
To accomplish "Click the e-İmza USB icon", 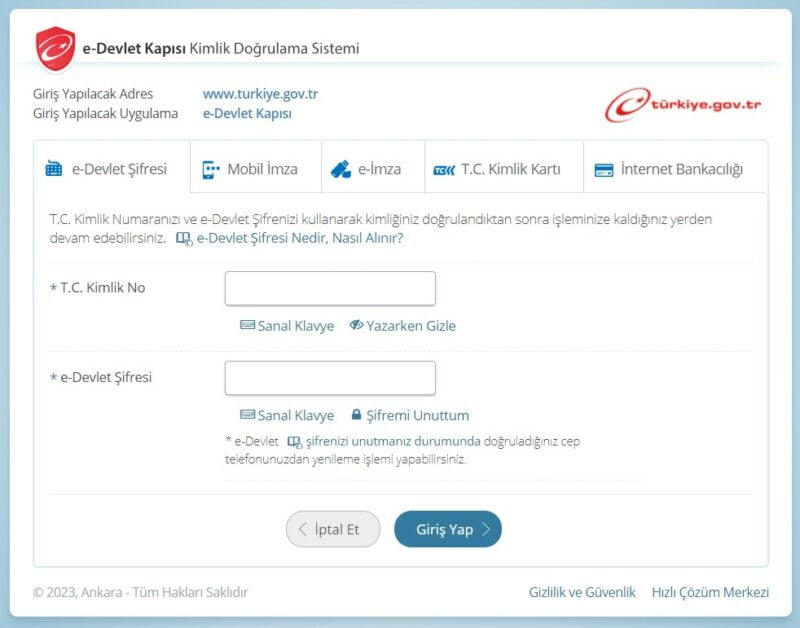I will click(x=341, y=169).
